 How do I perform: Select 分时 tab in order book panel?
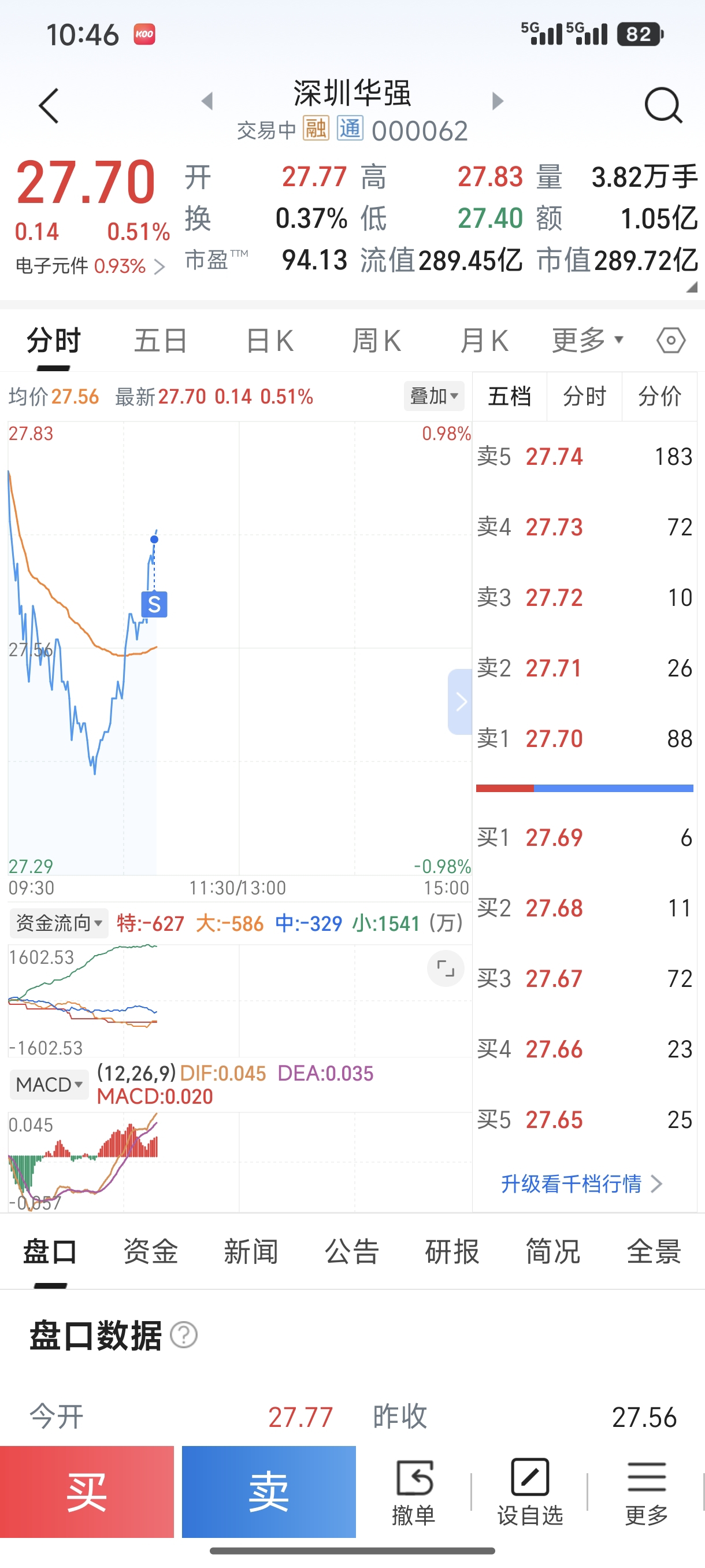(585, 396)
